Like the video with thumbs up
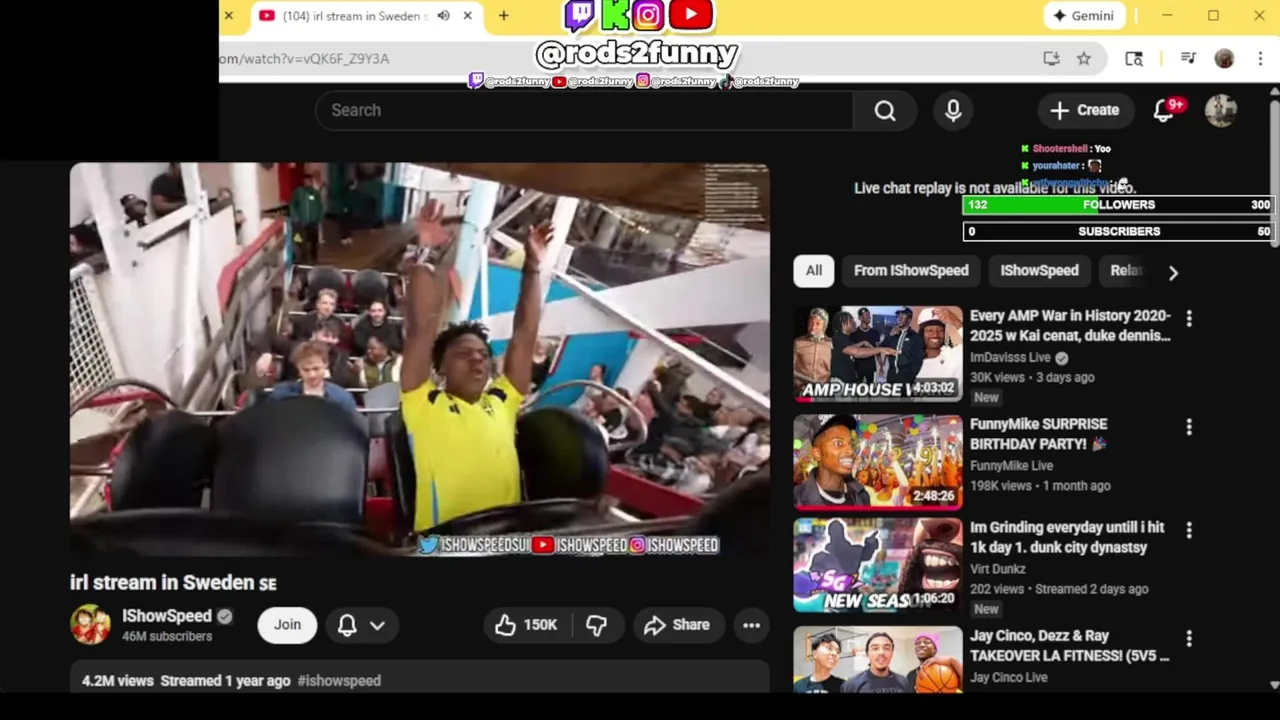This screenshot has width=1280, height=720. [527, 625]
